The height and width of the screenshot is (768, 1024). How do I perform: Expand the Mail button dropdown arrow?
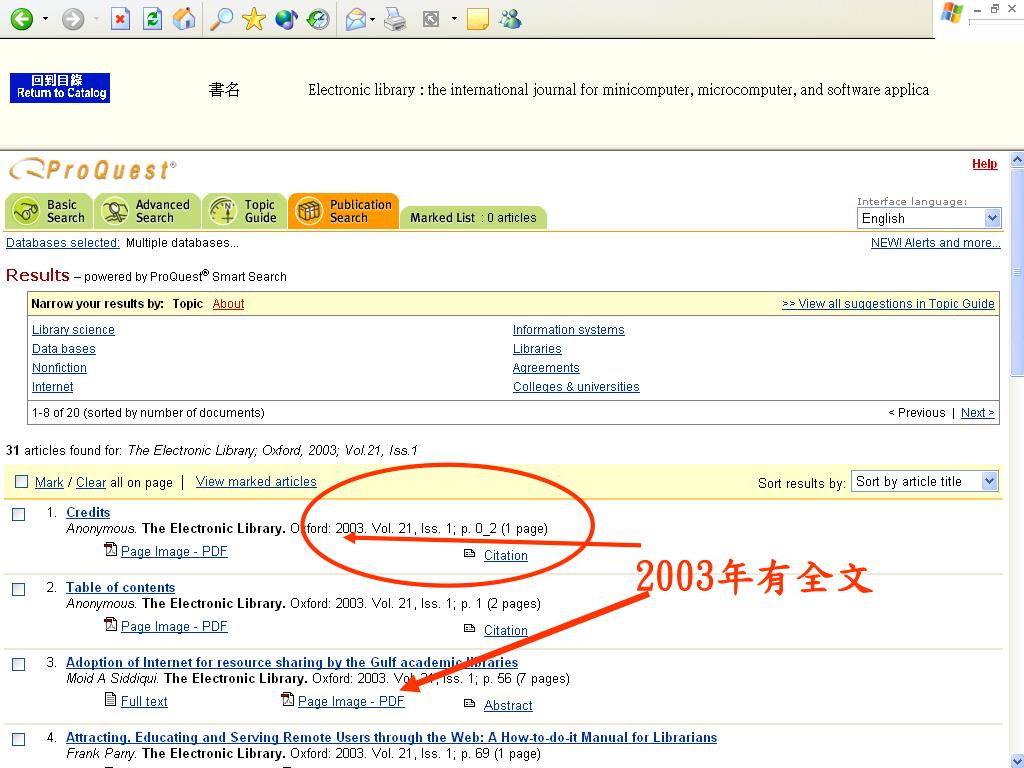point(372,19)
